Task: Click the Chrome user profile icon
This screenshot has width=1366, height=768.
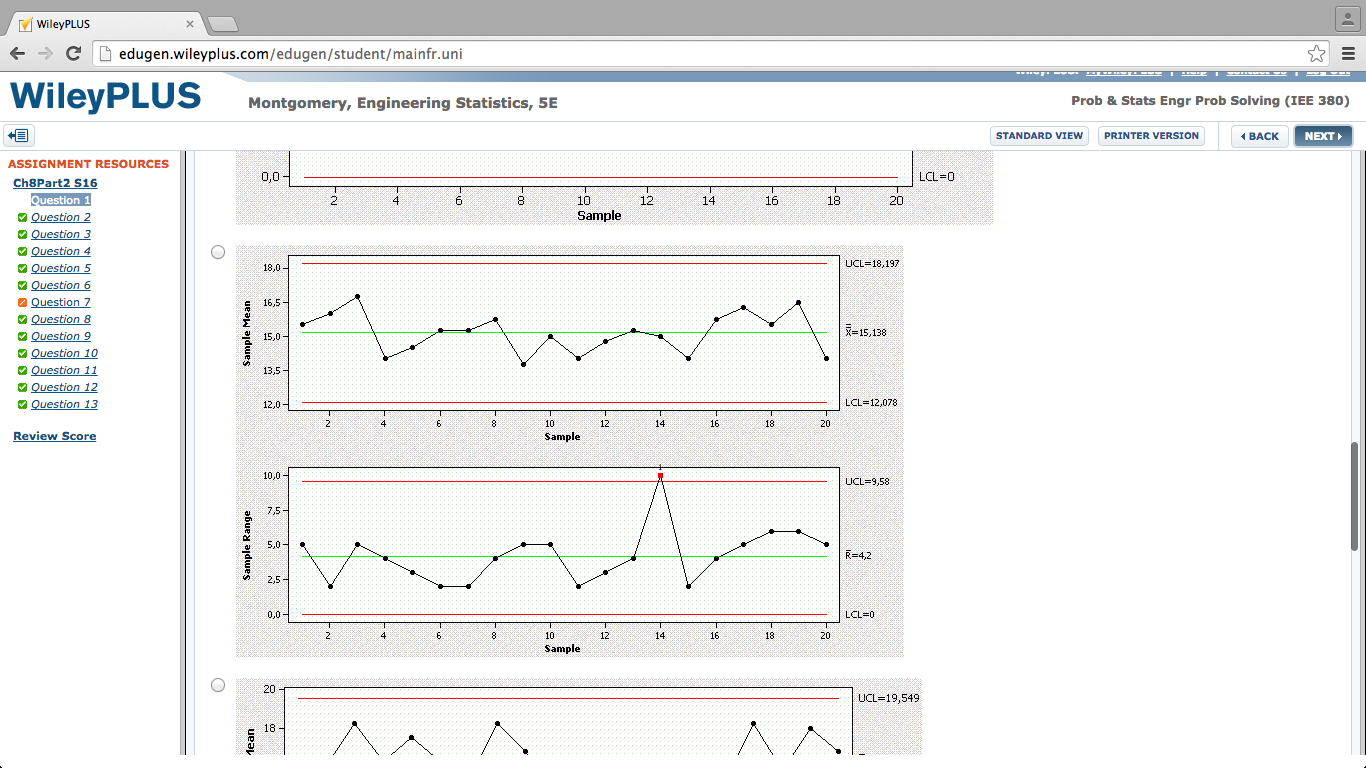Action: [1347, 18]
